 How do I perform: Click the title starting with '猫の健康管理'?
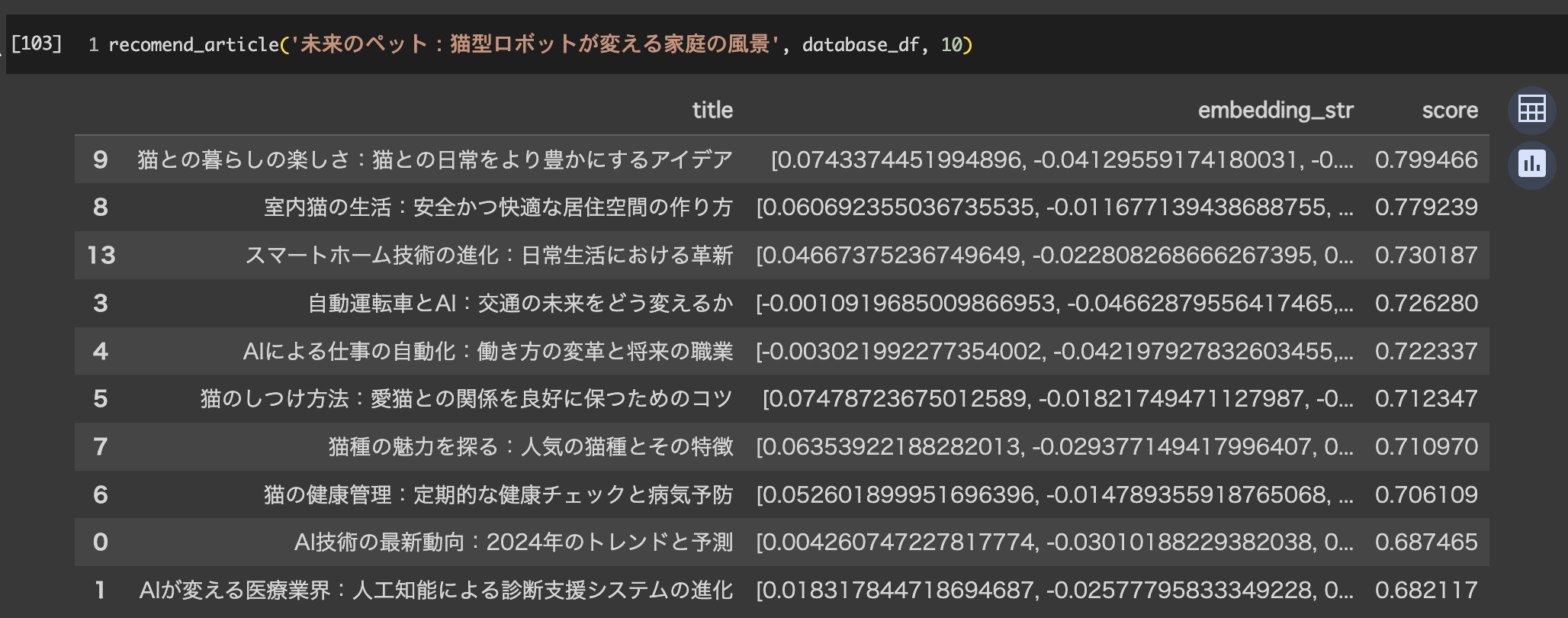point(498,494)
